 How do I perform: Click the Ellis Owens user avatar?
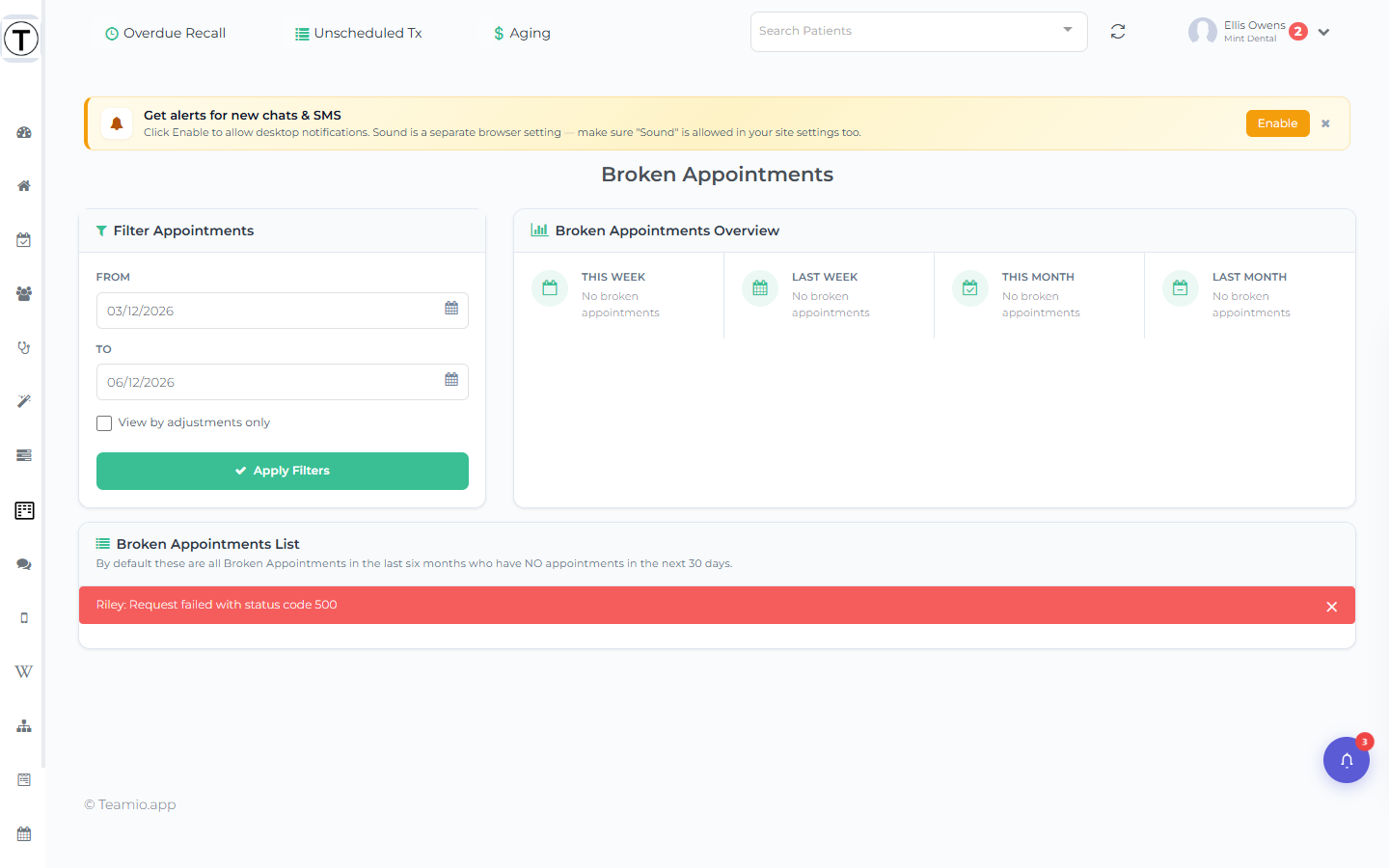[1203, 32]
